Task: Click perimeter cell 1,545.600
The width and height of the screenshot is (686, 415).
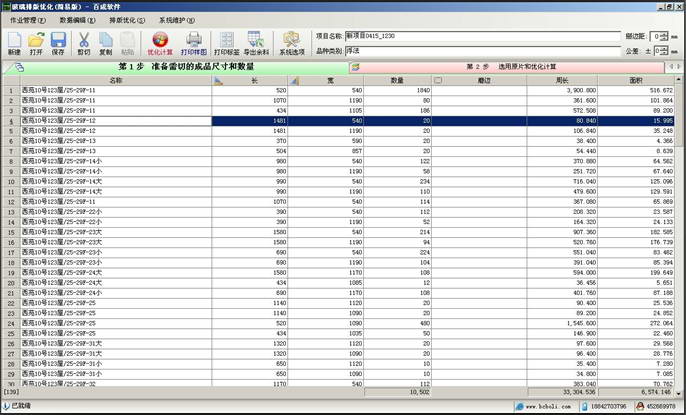Action: [562, 323]
